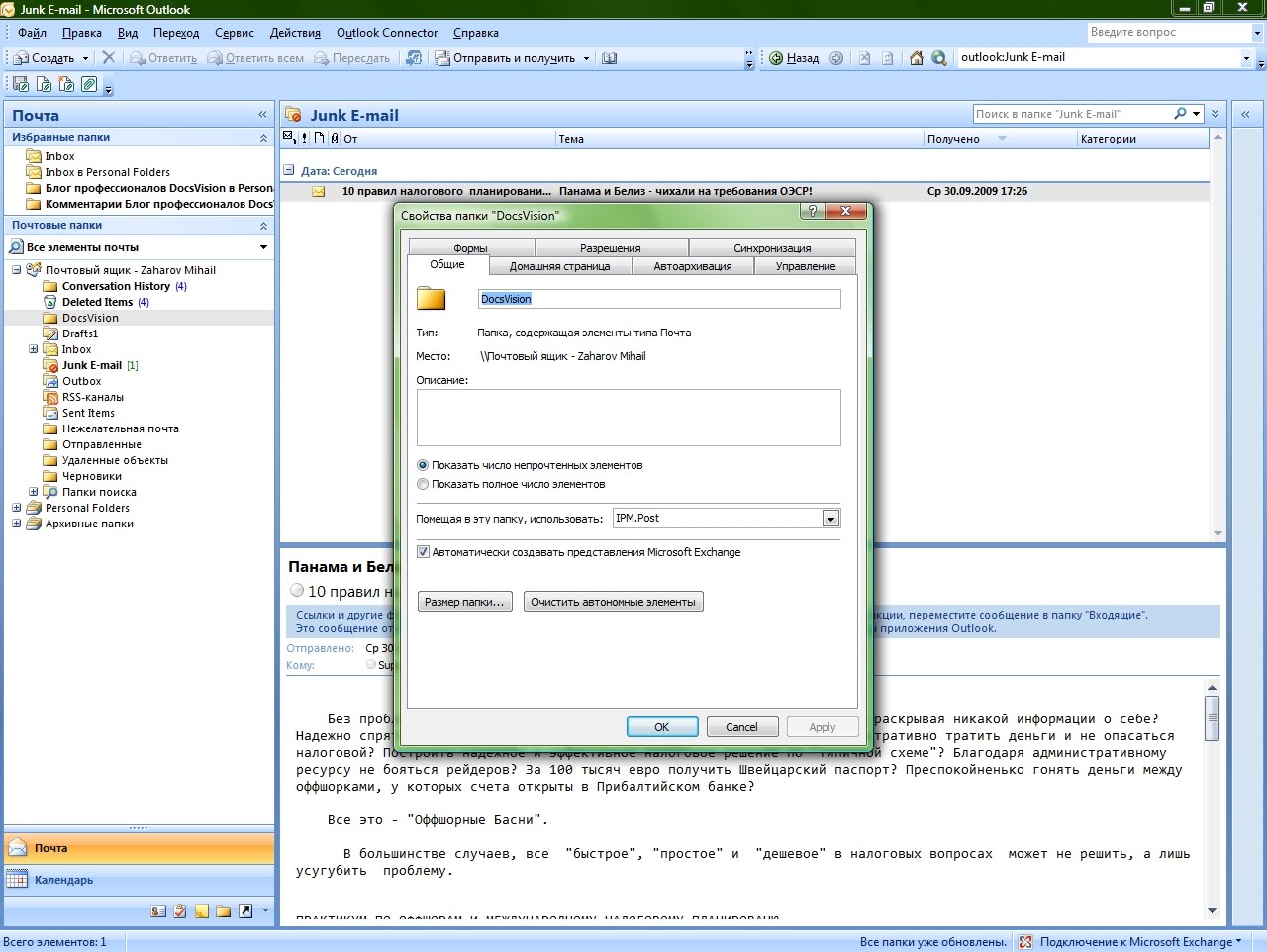Toggle the flag circle next to '10 правил'
The width and height of the screenshot is (1267, 952).
[297, 591]
